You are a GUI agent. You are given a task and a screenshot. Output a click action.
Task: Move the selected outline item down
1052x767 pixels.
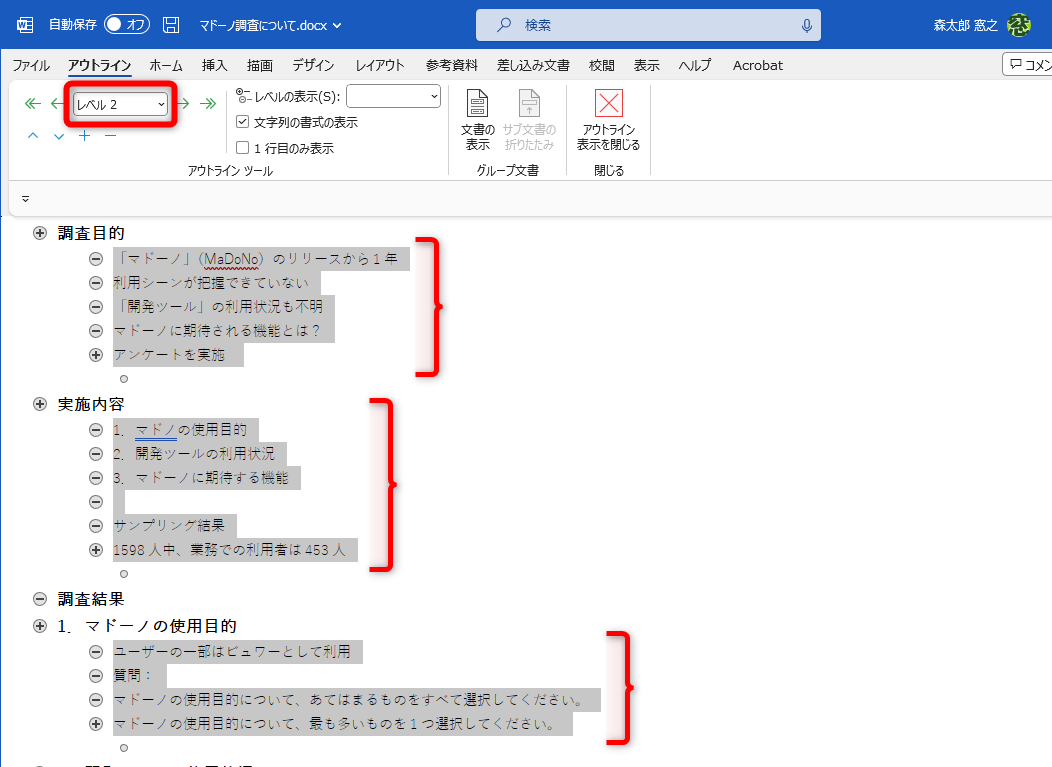click(58, 137)
